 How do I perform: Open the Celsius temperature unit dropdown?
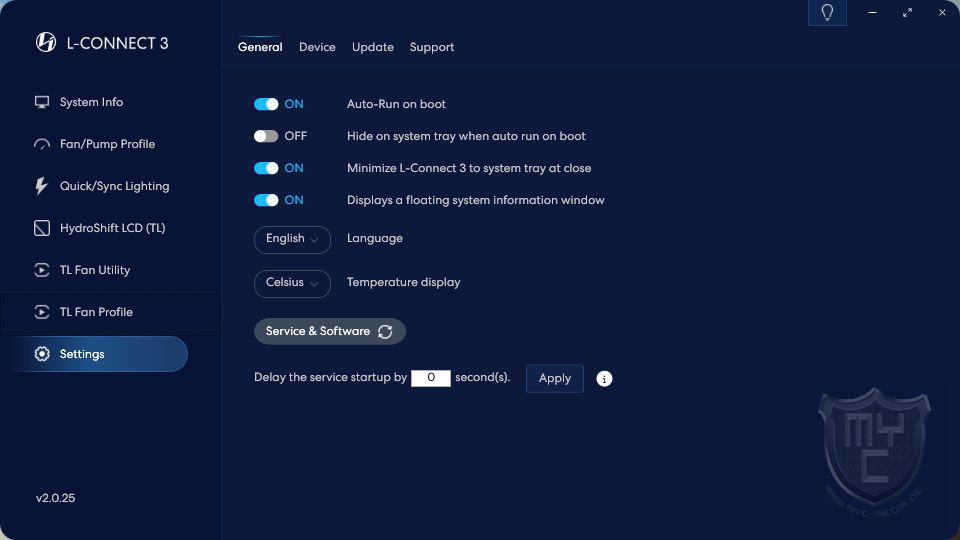point(292,283)
